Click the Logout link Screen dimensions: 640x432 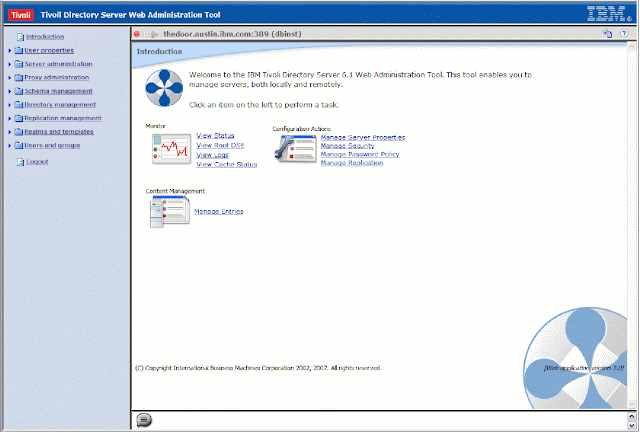coord(37,162)
